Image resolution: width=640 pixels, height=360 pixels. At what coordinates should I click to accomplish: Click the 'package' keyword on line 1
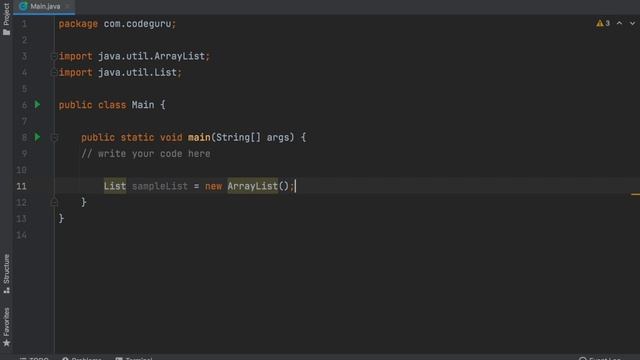coord(78,24)
